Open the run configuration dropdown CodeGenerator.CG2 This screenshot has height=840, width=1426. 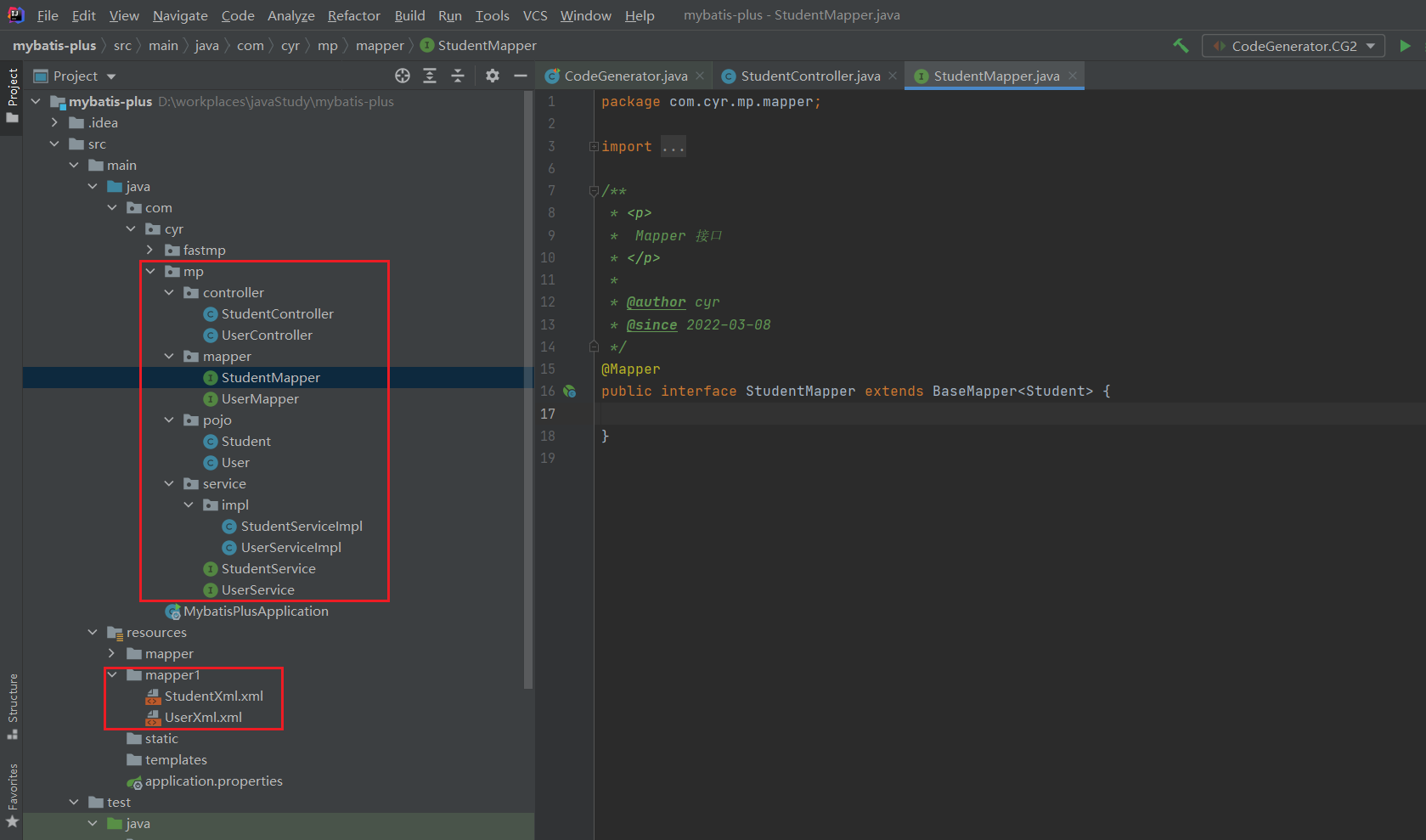click(x=1294, y=46)
